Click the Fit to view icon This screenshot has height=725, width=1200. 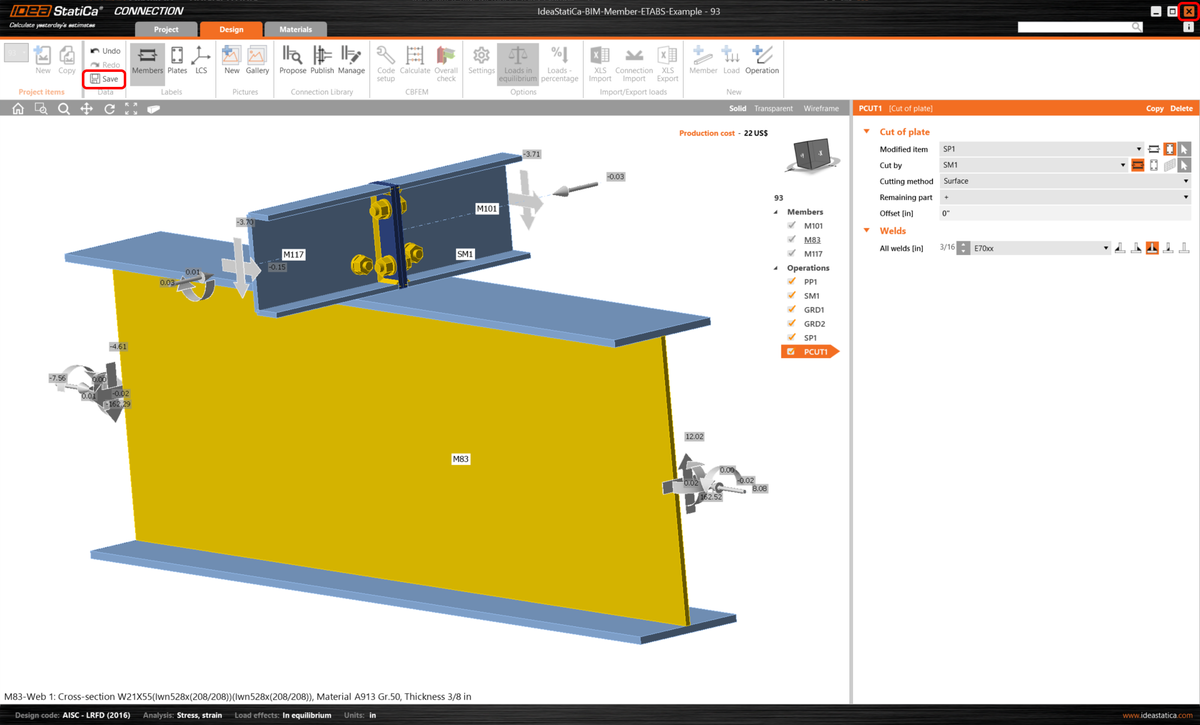[x=131, y=108]
